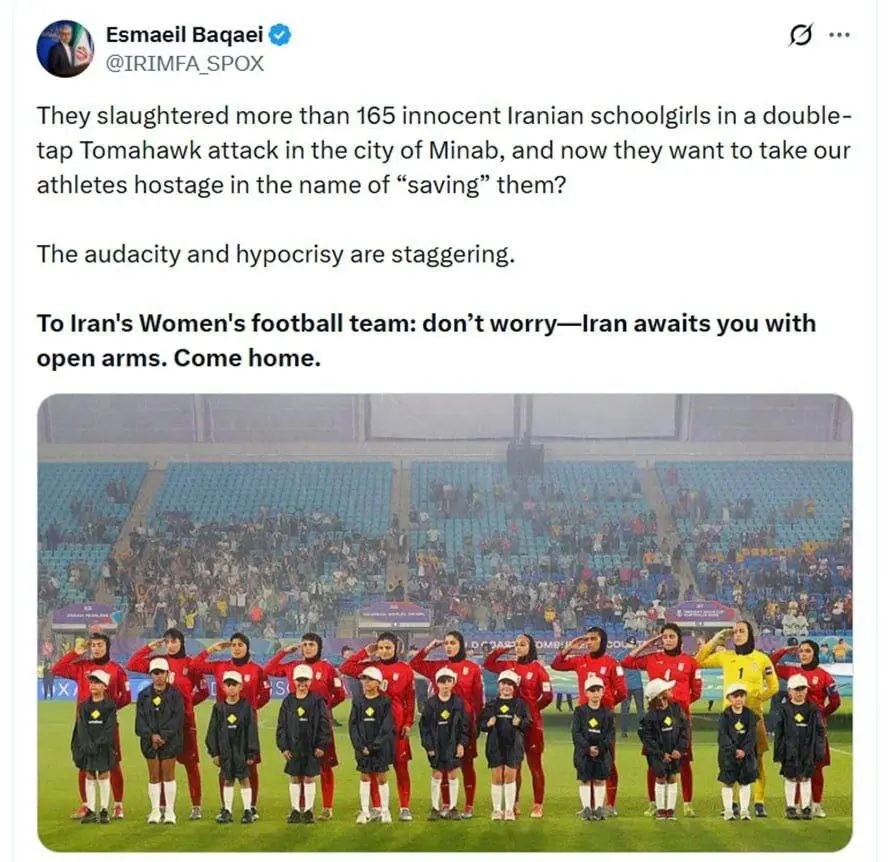
Task: Click the blue verified checkmark badge
Action: (280, 35)
